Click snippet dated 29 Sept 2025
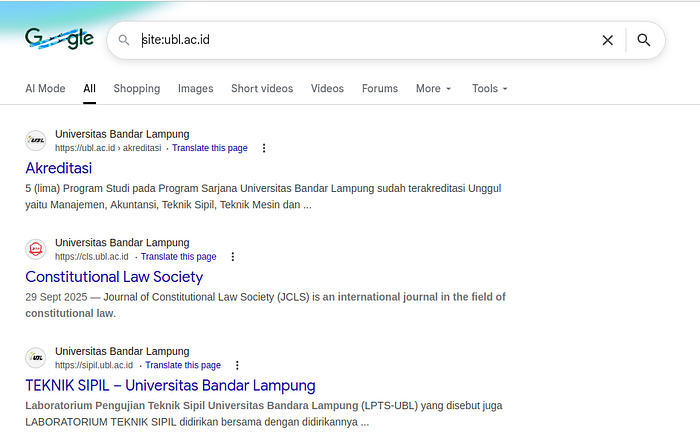Image resolution: width=700 pixels, height=439 pixels. [266, 305]
